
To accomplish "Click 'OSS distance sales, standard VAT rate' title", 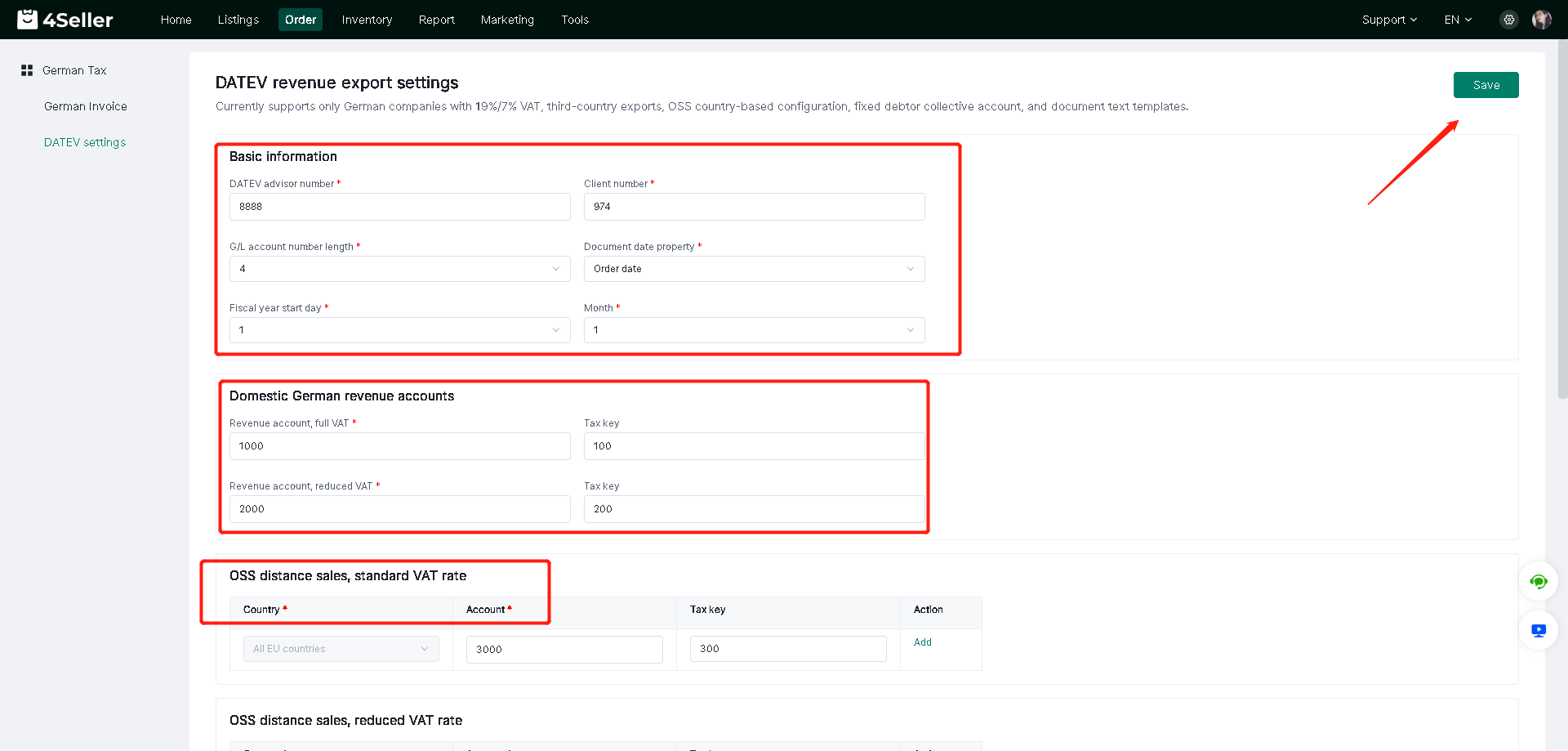I will pos(348,575).
